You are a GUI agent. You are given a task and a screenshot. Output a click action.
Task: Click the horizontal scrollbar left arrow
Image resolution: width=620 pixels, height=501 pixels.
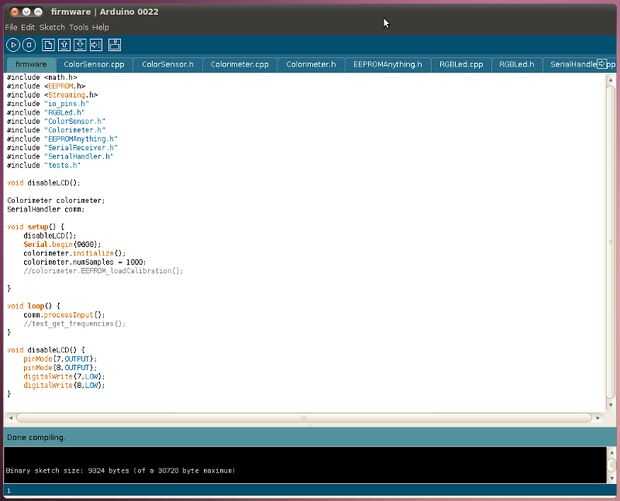click(x=11, y=418)
